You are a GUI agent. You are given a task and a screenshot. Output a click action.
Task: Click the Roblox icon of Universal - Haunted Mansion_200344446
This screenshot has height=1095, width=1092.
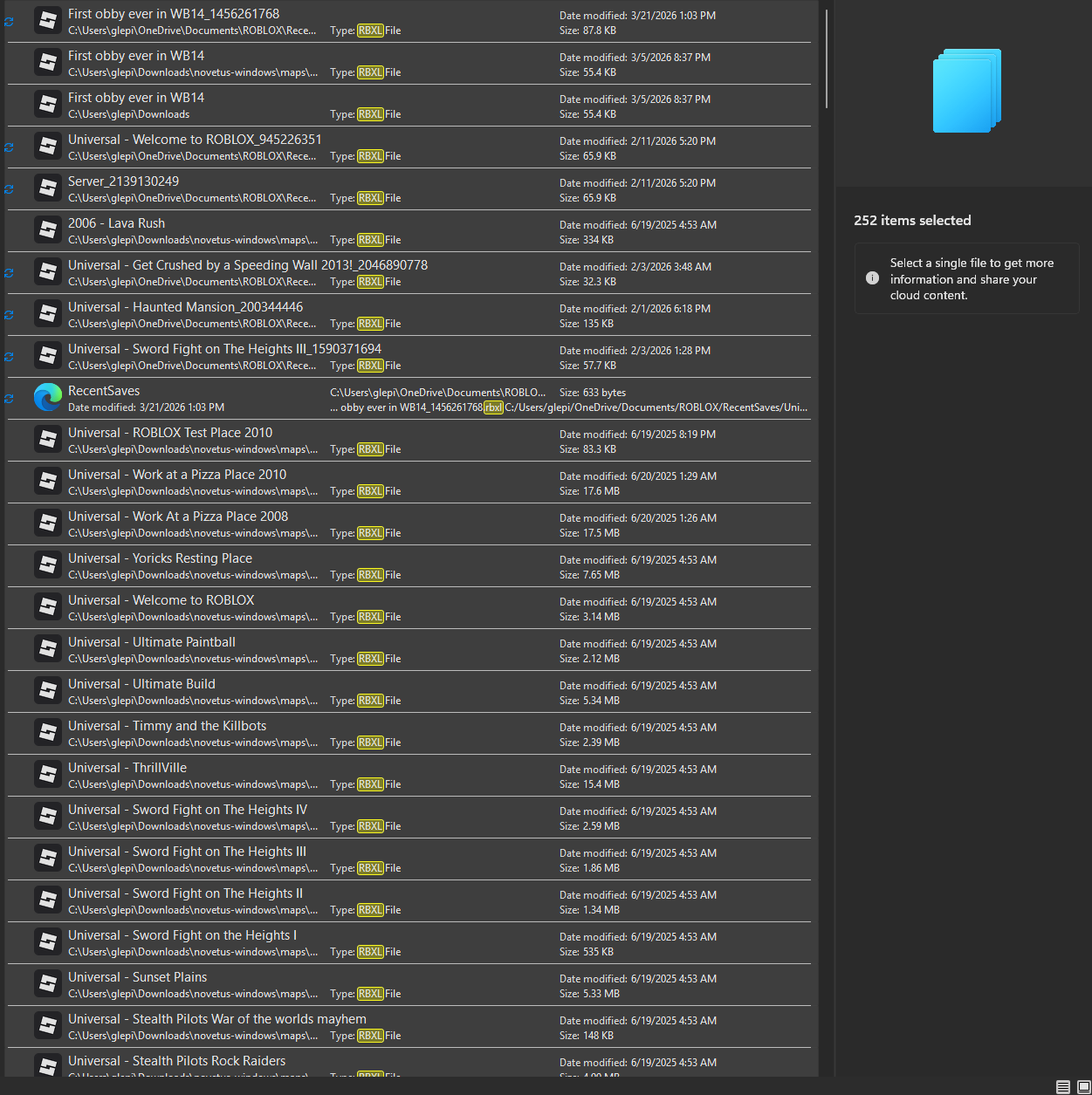48,314
